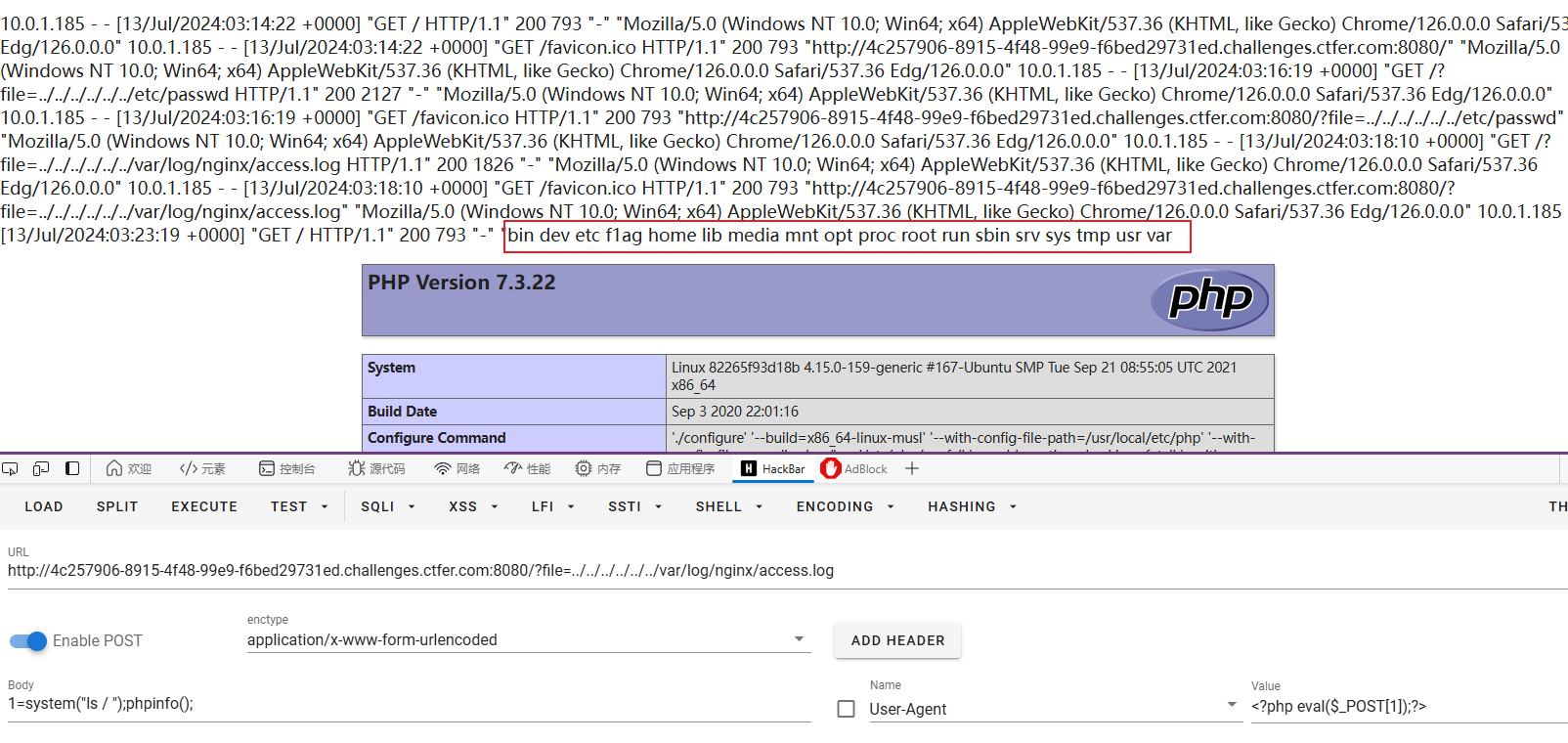The image size is (1568, 743).
Task: Click the SPLIT button in HackBar
Action: click(x=117, y=506)
